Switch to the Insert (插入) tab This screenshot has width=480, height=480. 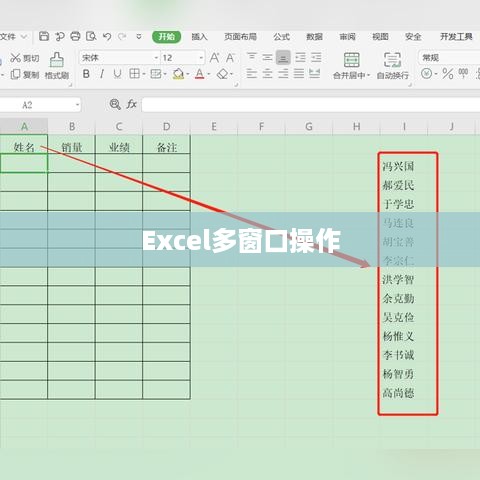click(199, 36)
